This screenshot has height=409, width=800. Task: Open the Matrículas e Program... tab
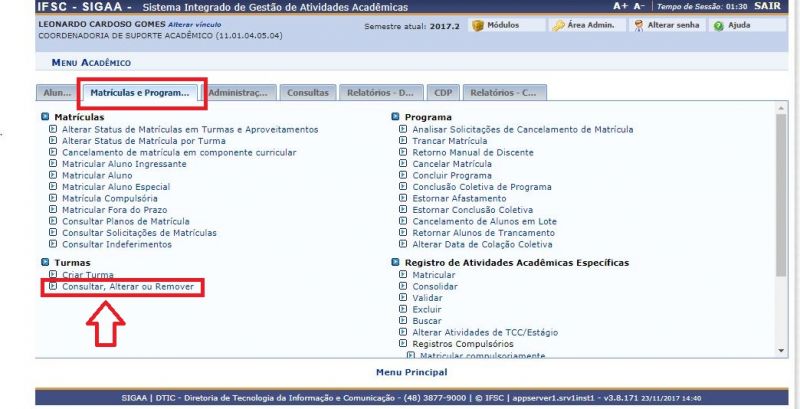click(140, 93)
